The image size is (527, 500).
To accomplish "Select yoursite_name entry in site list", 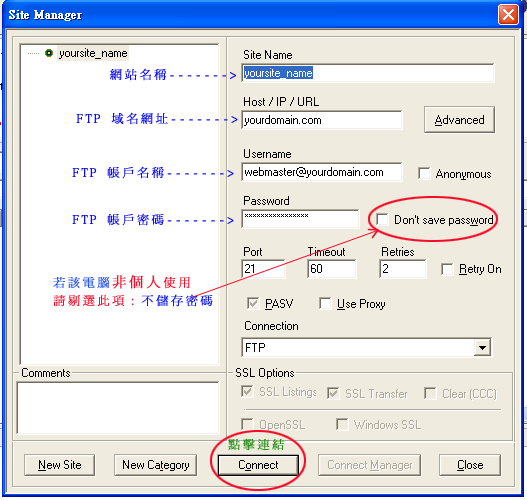I will 93,53.
